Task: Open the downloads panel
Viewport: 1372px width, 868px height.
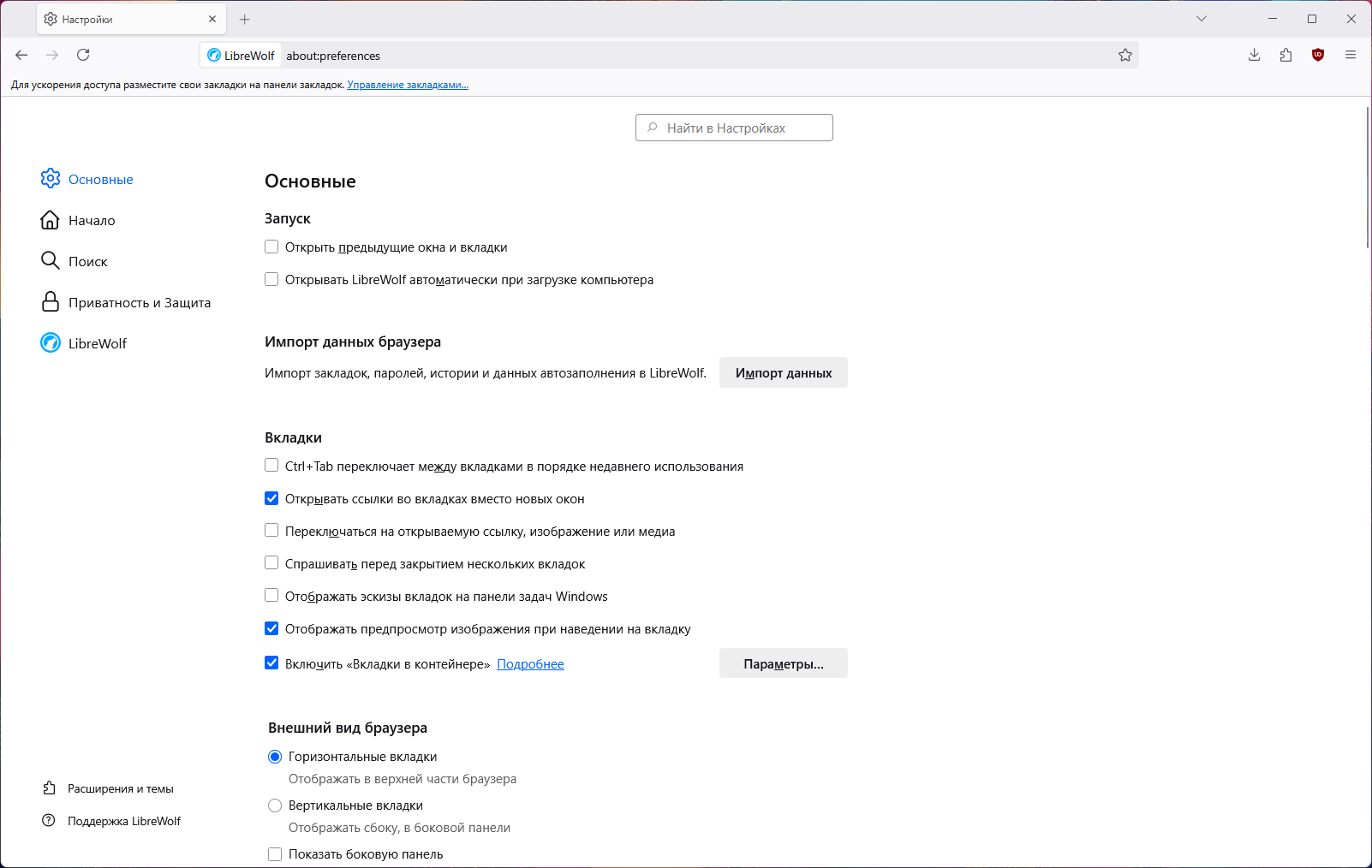Action: pyautogui.click(x=1255, y=55)
